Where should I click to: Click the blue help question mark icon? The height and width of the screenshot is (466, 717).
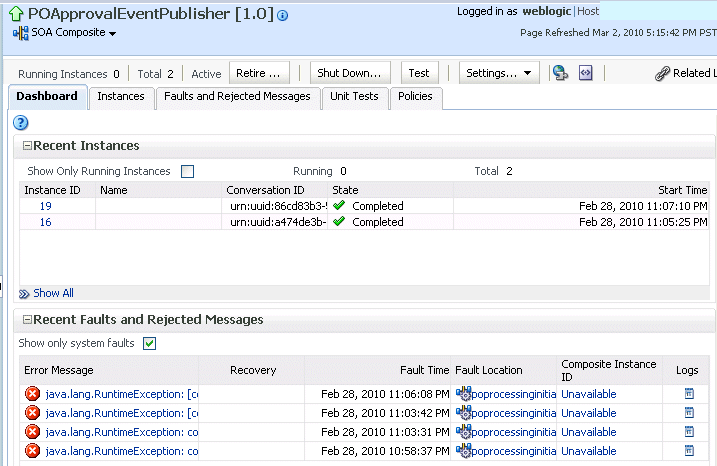pos(19,122)
